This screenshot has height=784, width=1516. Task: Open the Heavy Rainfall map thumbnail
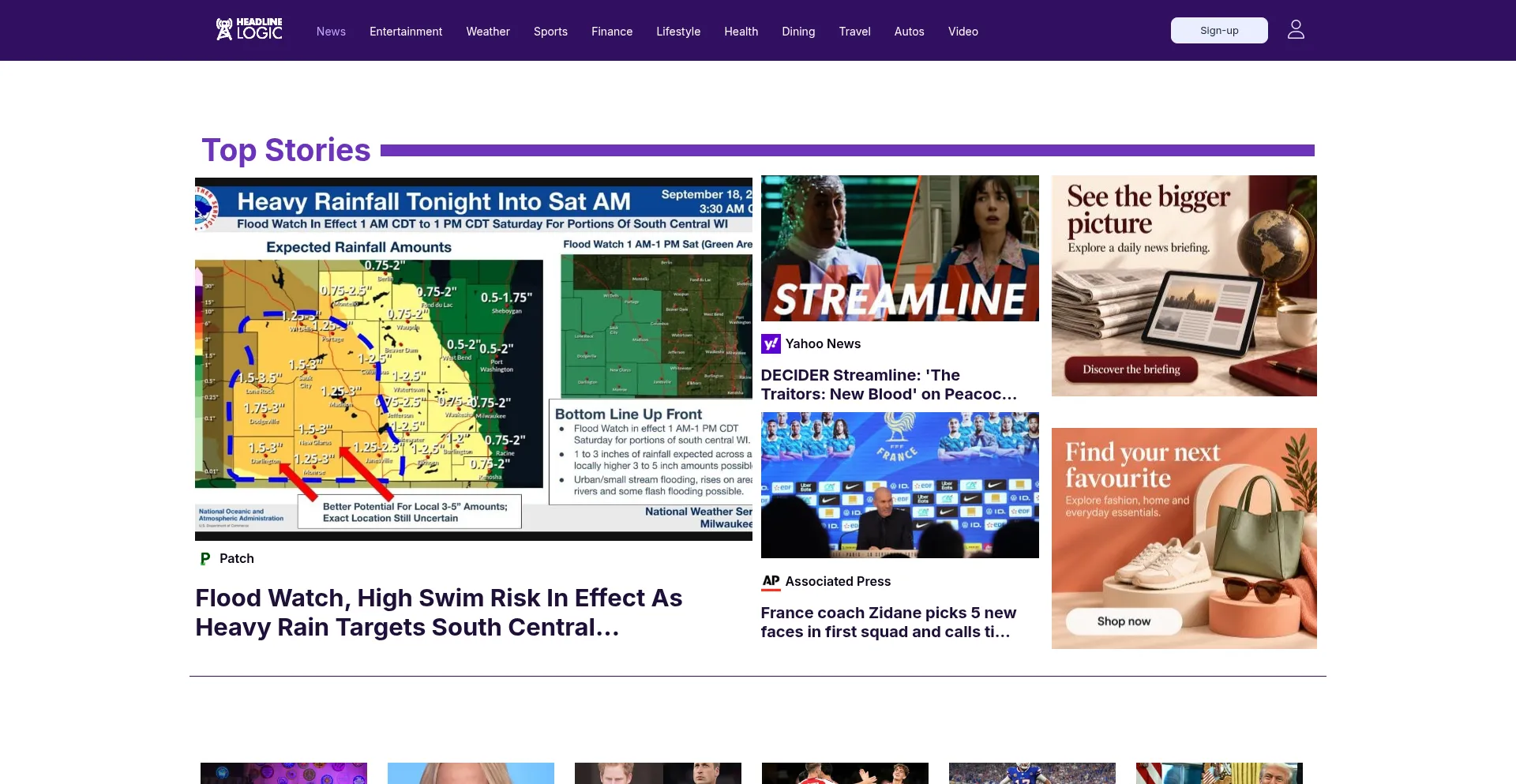[x=474, y=358]
